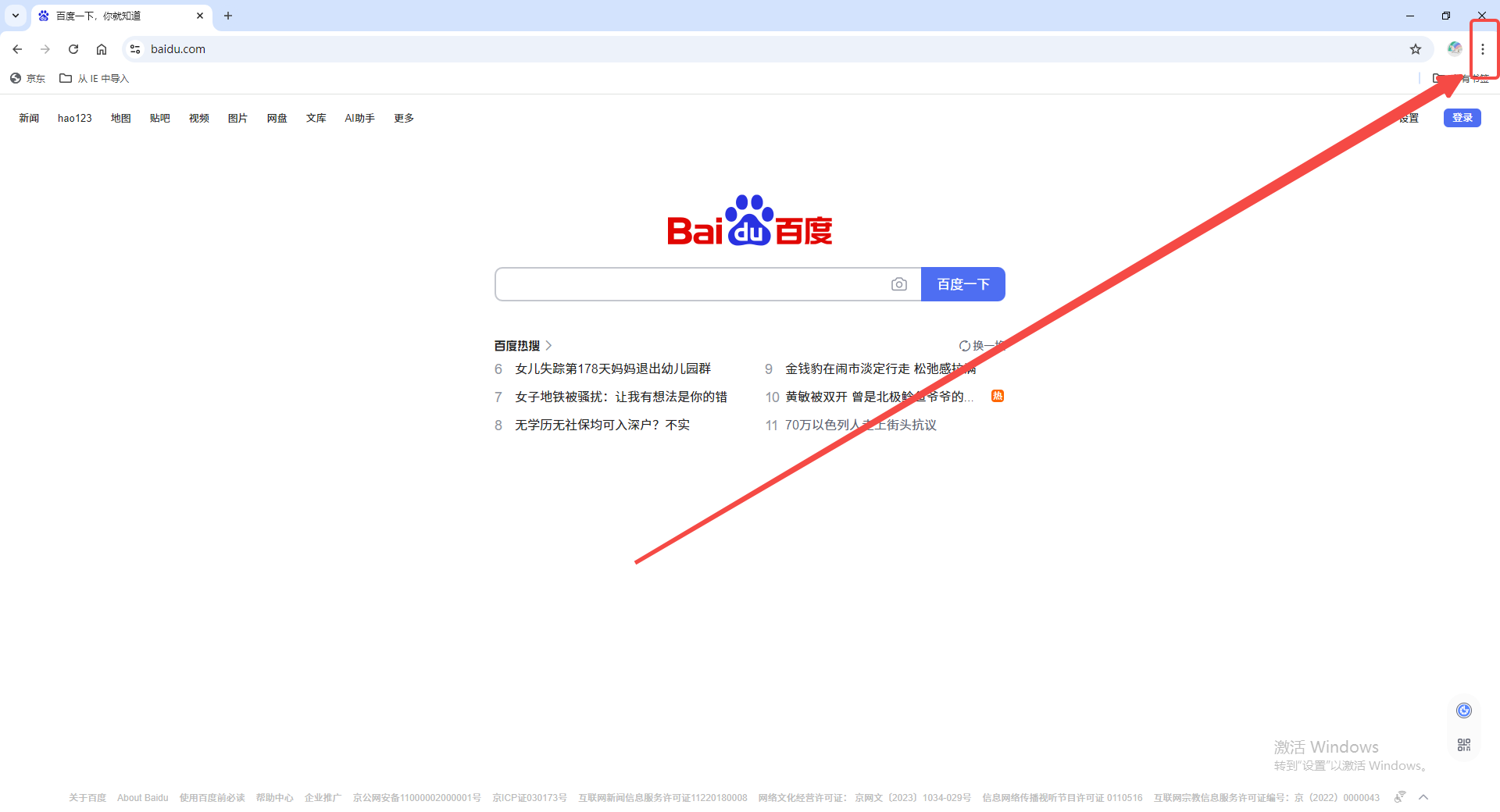Click the forward navigation arrow
1500x812 pixels.
tap(45, 49)
